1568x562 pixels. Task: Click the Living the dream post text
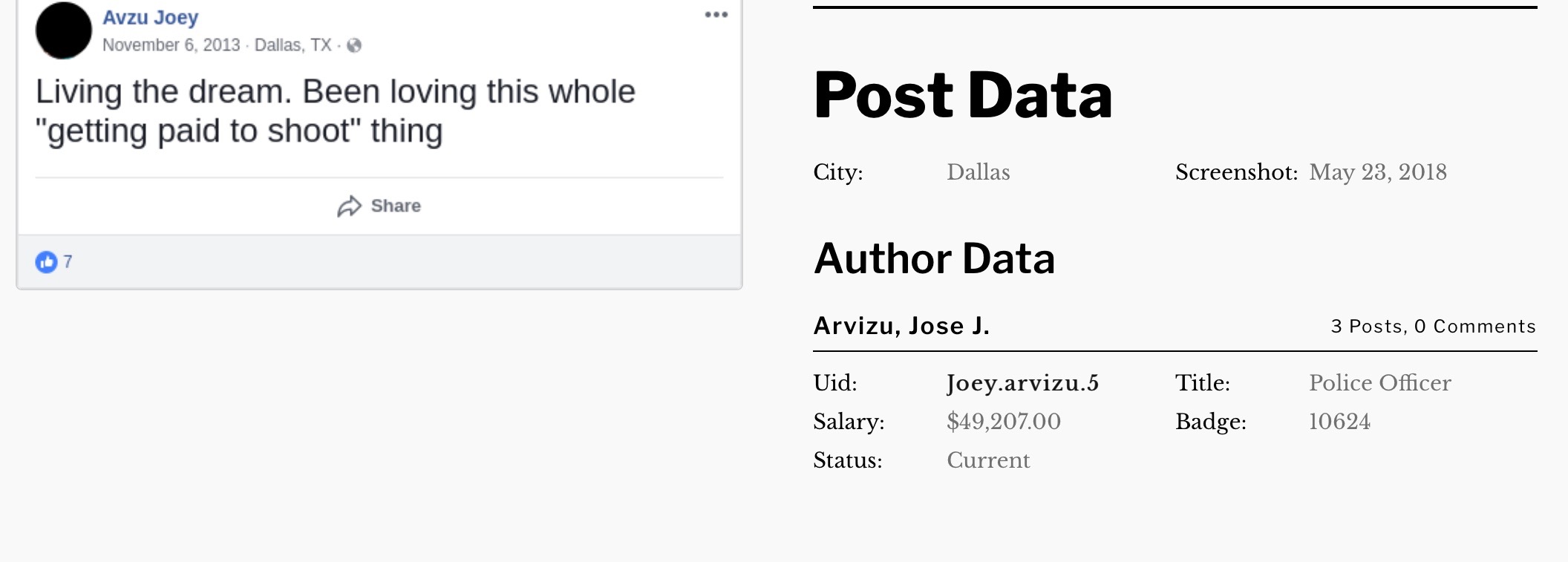[336, 111]
